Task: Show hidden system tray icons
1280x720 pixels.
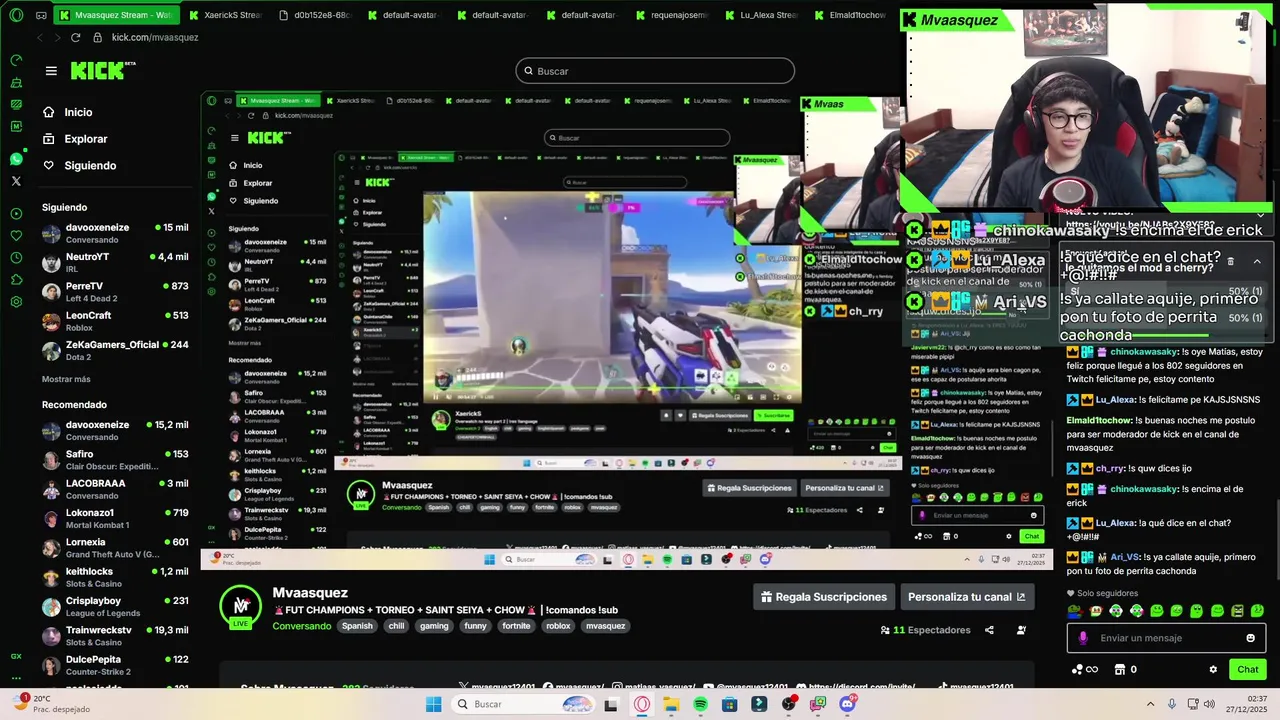Action: 1150,704
